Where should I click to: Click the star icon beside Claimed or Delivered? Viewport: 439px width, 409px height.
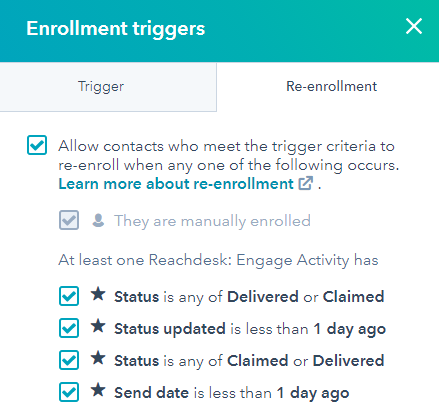[98, 358]
